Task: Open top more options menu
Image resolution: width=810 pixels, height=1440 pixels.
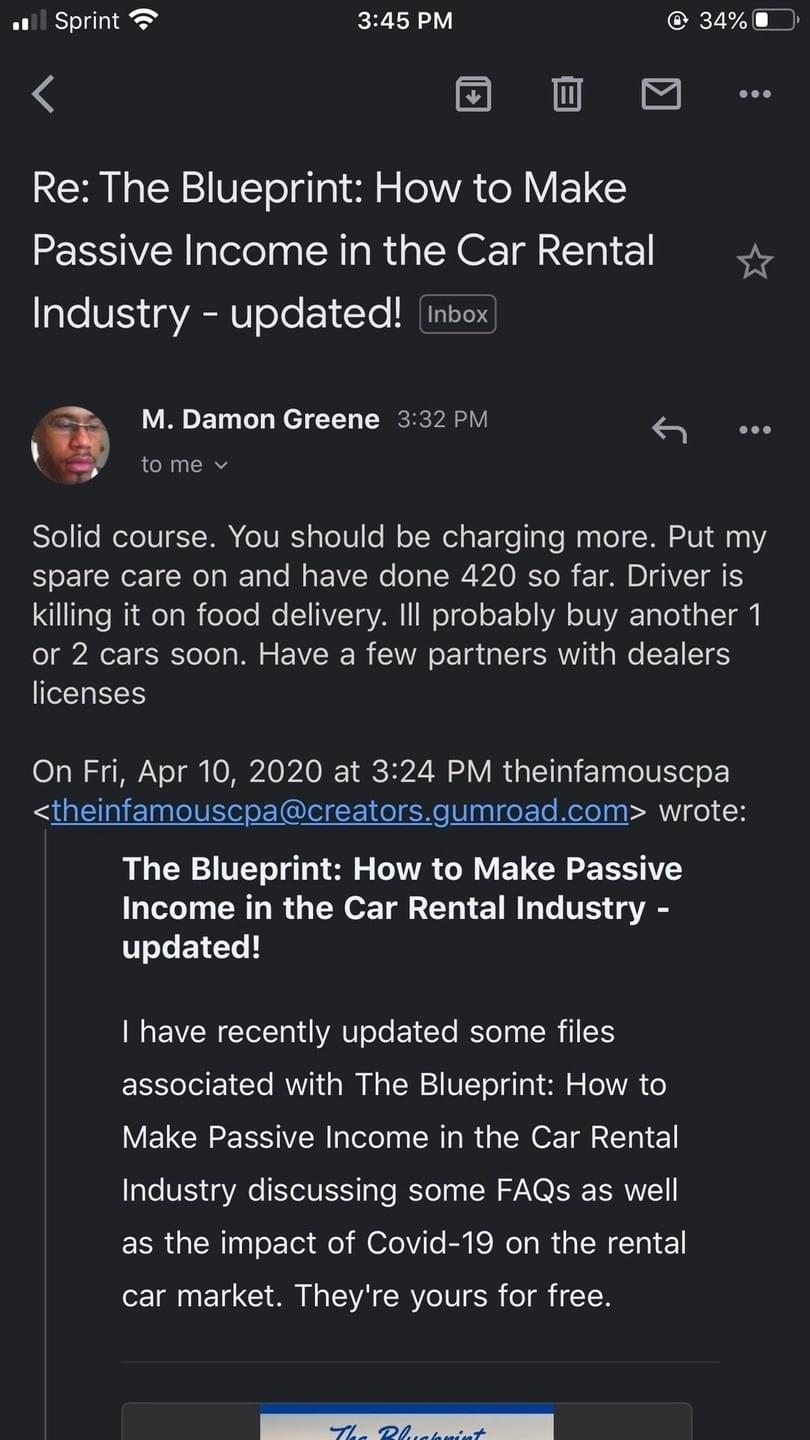Action: pos(754,94)
